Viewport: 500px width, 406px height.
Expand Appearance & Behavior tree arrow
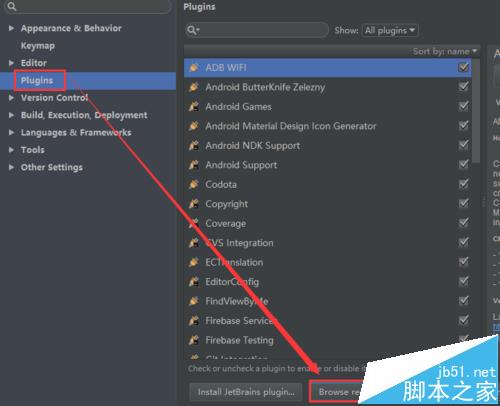(x=11, y=28)
